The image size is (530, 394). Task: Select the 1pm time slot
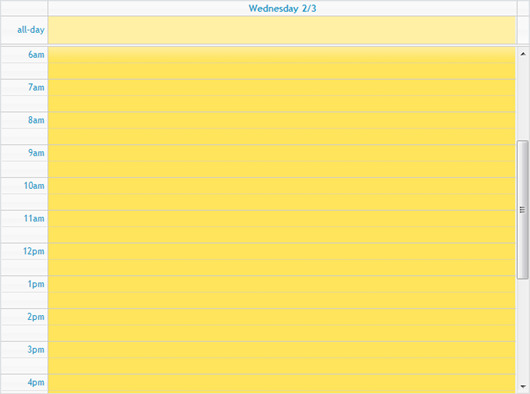[282, 285]
